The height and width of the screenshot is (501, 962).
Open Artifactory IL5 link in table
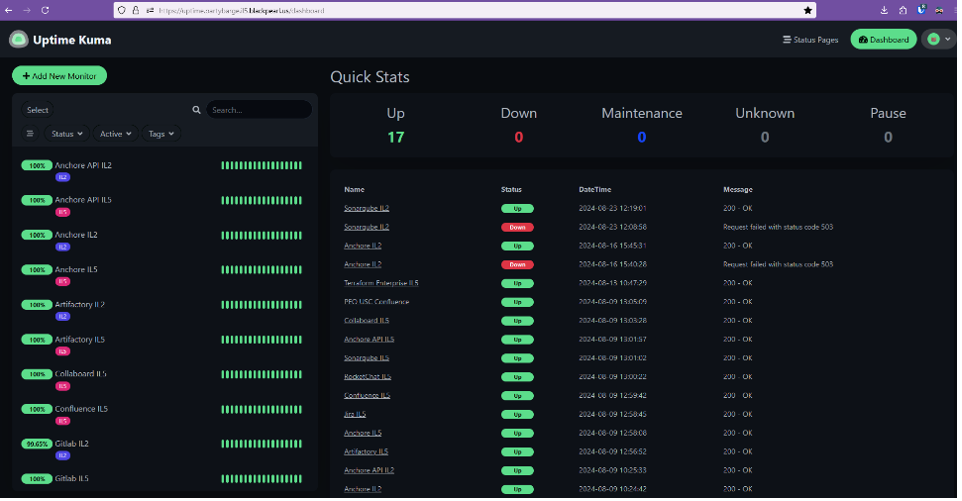point(366,452)
